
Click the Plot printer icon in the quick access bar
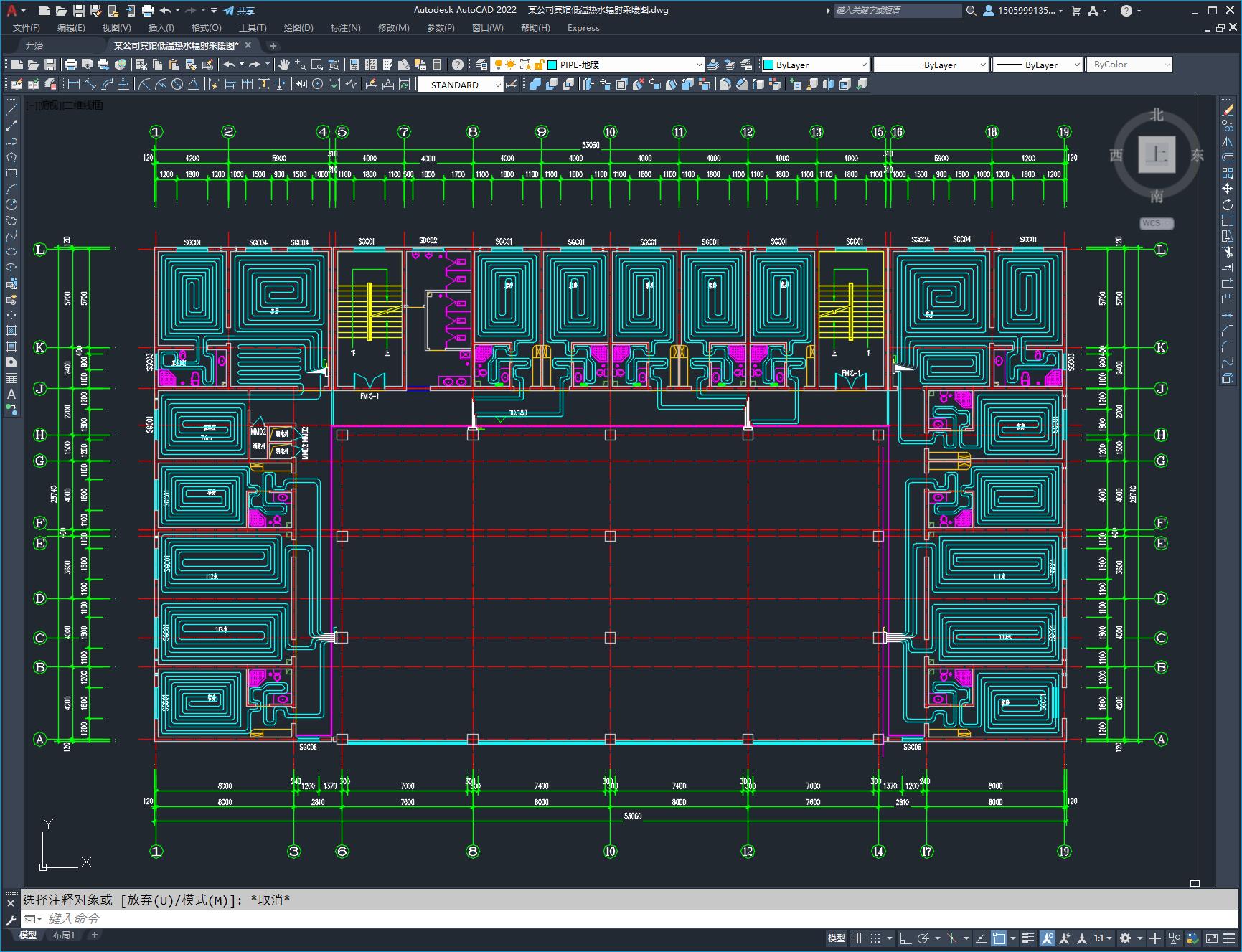pos(147,11)
